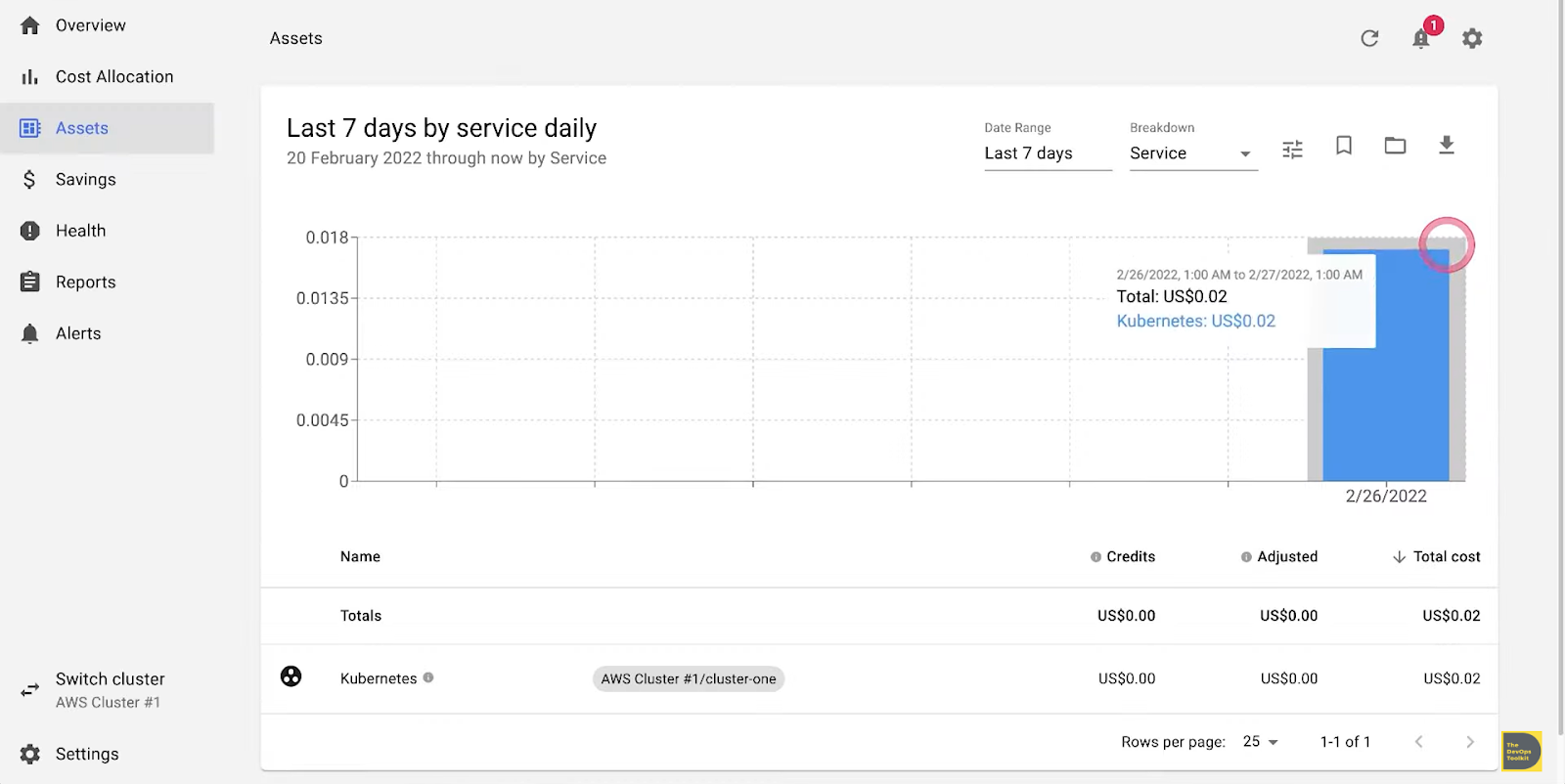
Task: Click the refresh icon in header
Action: [1369, 38]
